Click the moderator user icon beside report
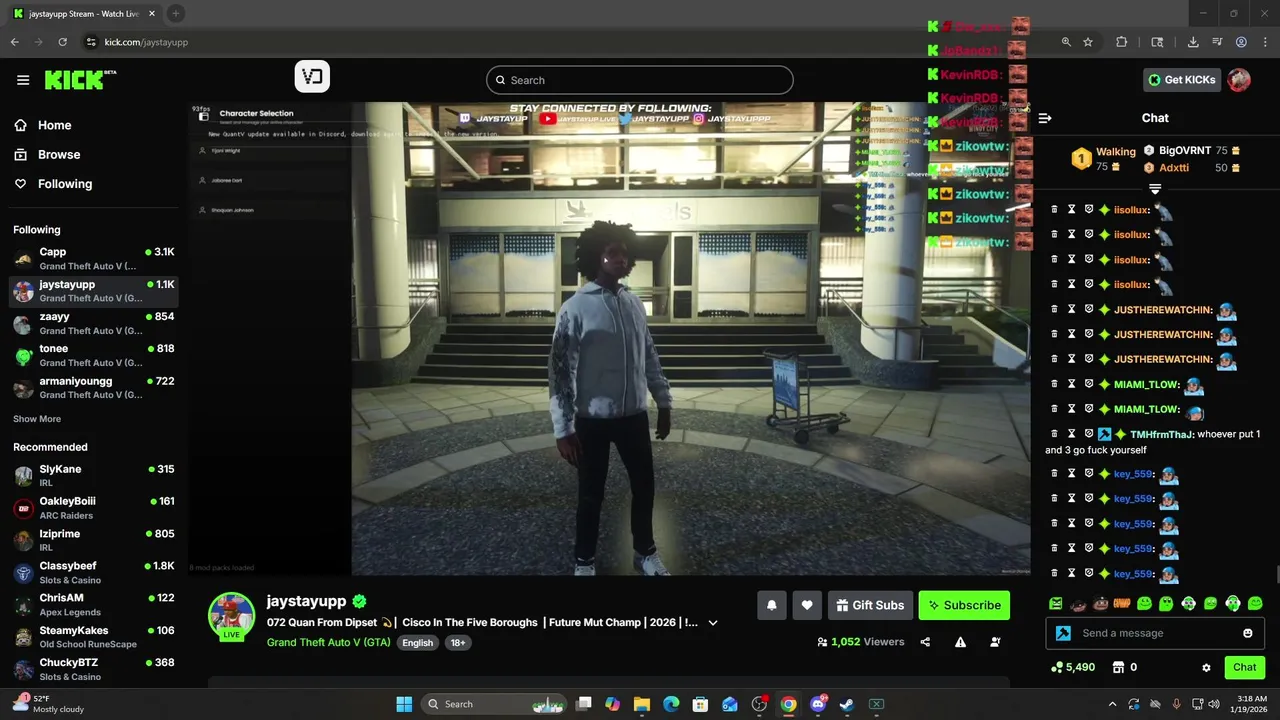The height and width of the screenshot is (720, 1280). [x=995, y=642]
